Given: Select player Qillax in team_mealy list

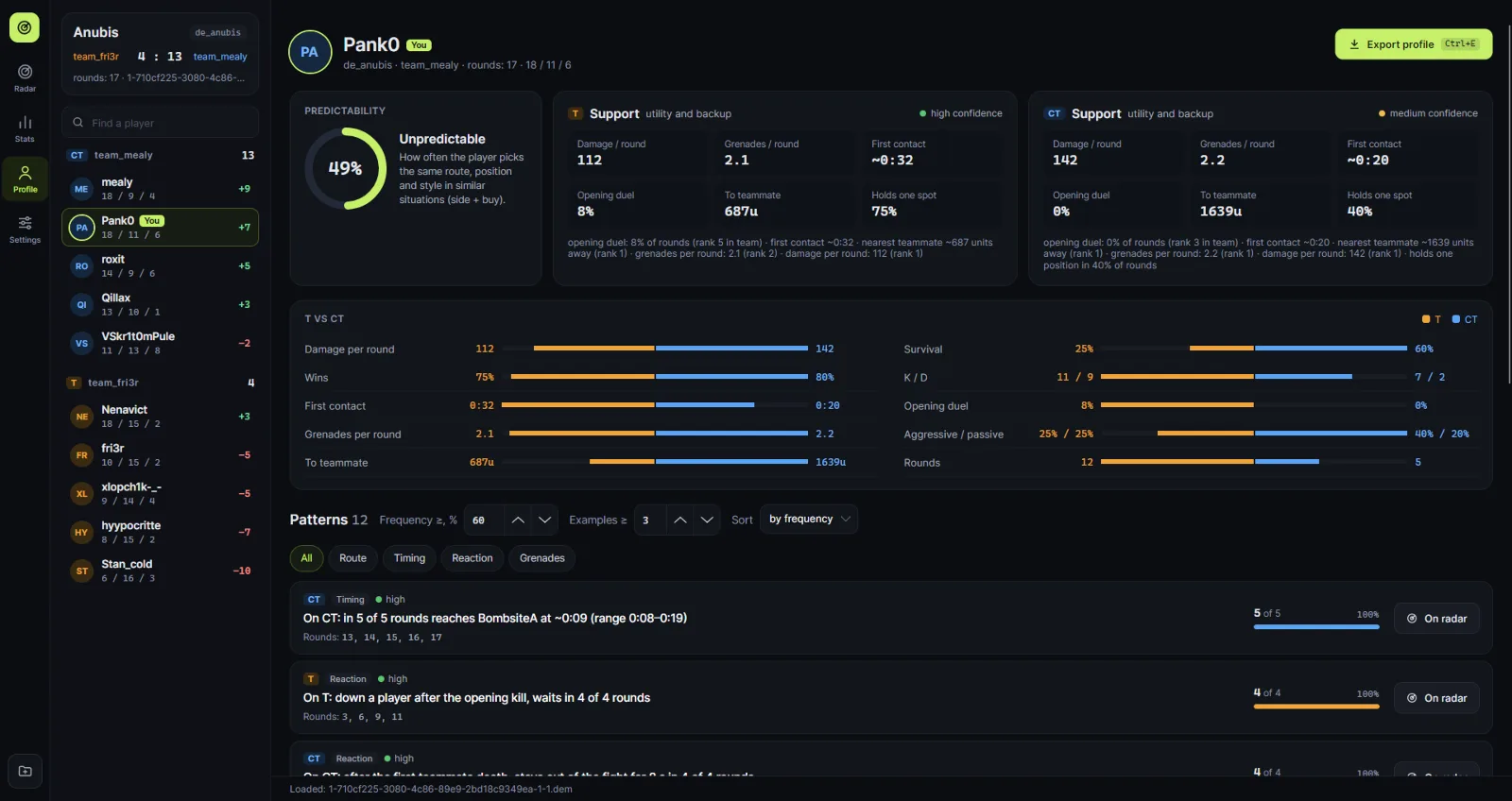Looking at the screenshot, I should tap(161, 305).
